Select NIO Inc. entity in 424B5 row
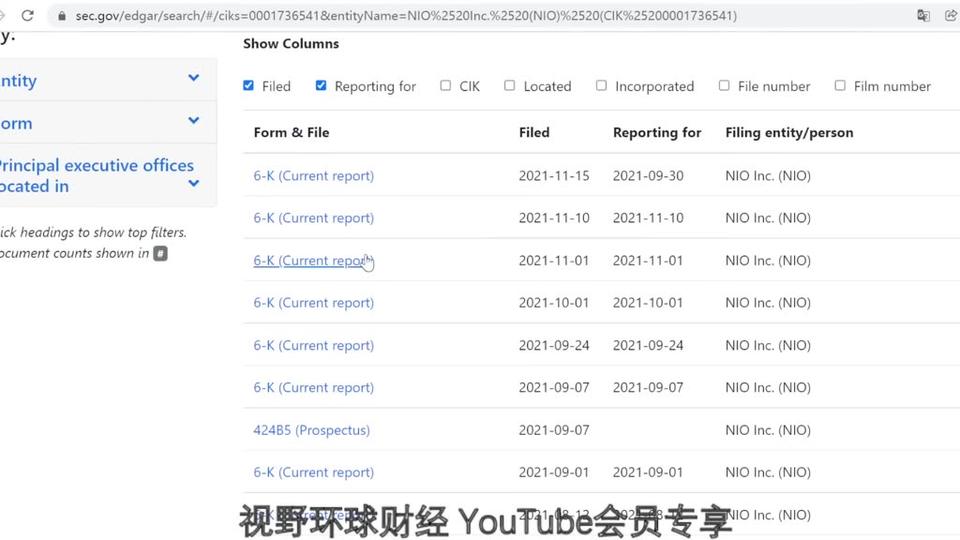Screen dimensions: 960x540 coord(768,430)
